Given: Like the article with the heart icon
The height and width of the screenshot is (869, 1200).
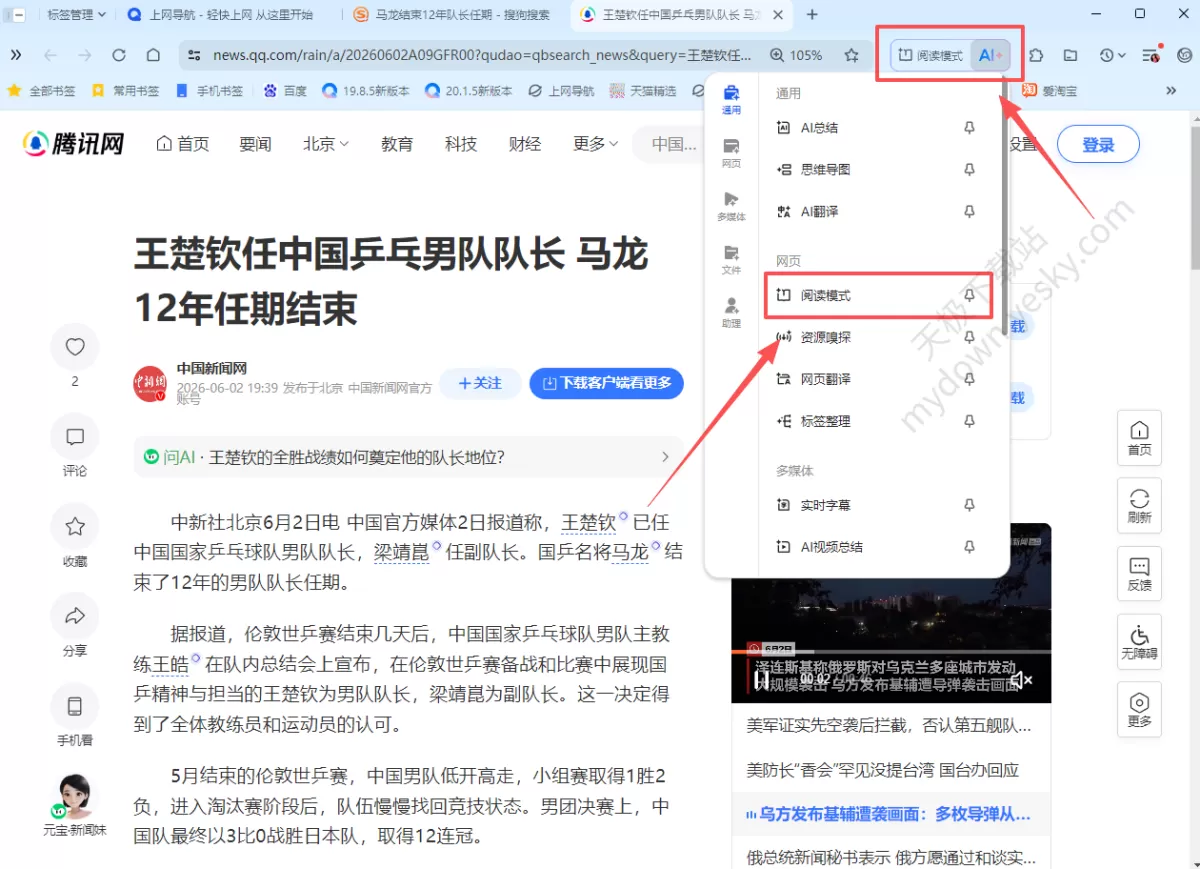Looking at the screenshot, I should (x=75, y=347).
